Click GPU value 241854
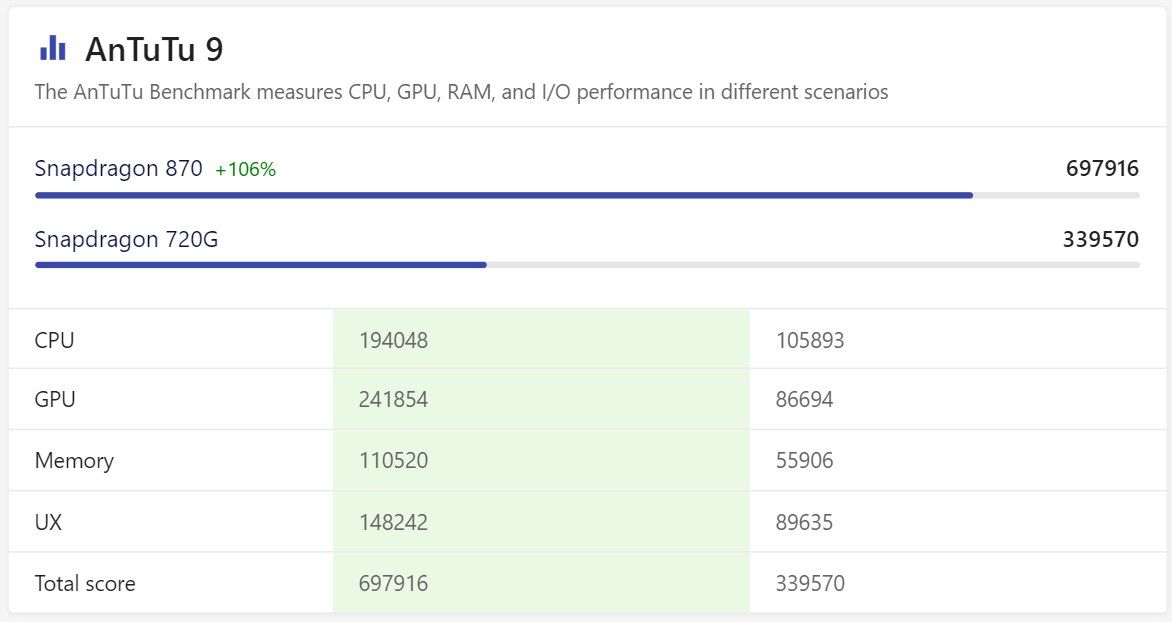 tap(393, 399)
